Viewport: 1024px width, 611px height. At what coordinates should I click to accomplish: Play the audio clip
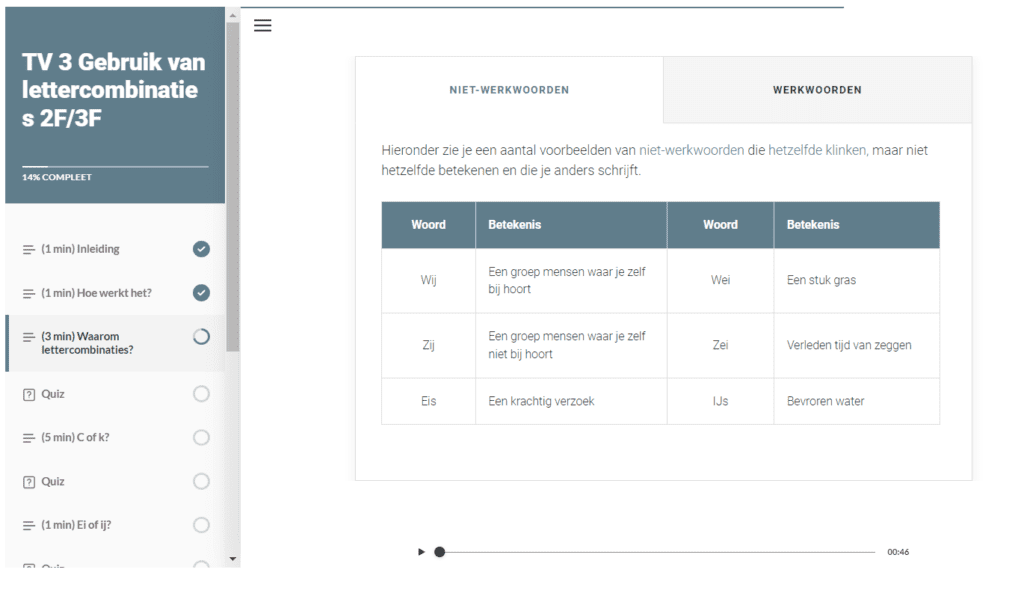pyautogui.click(x=421, y=552)
